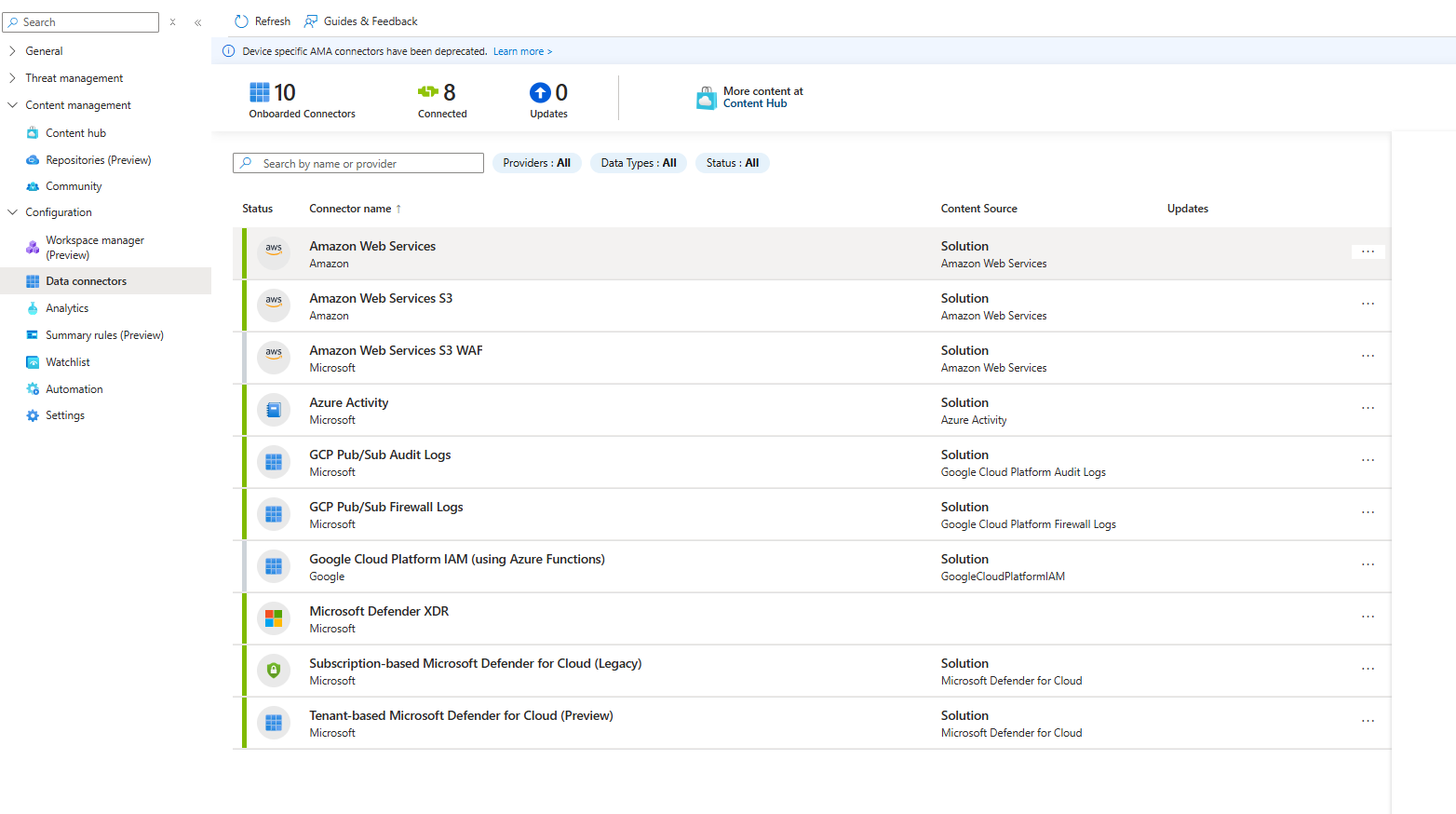The height and width of the screenshot is (814, 1456).
Task: Open Summary rules (Preview)
Action: tap(104, 335)
